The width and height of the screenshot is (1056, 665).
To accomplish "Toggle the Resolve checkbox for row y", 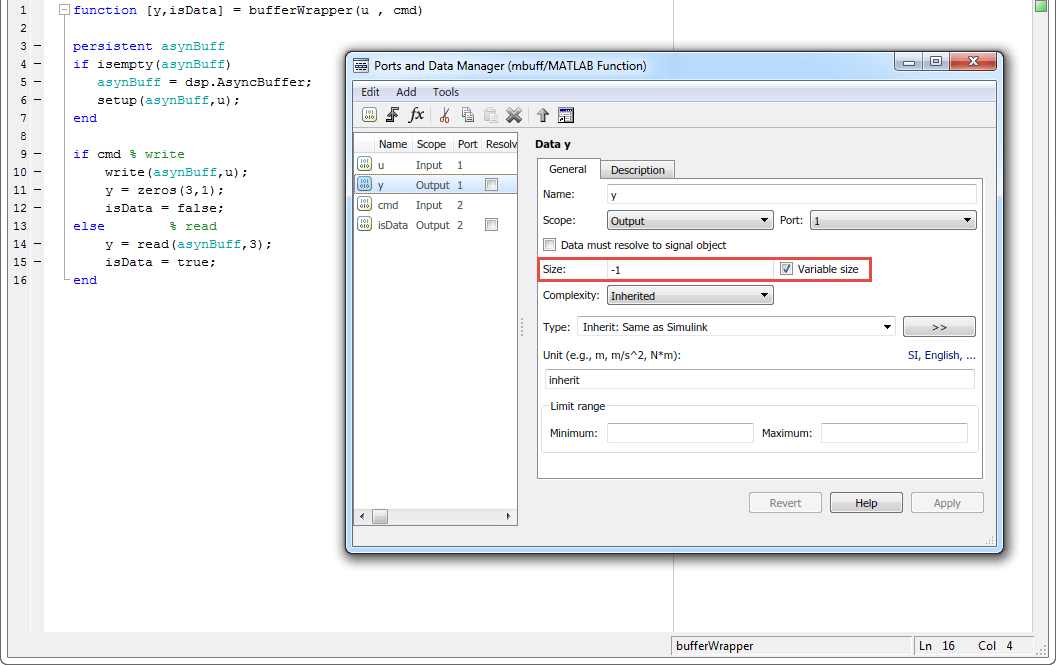I will point(492,185).
